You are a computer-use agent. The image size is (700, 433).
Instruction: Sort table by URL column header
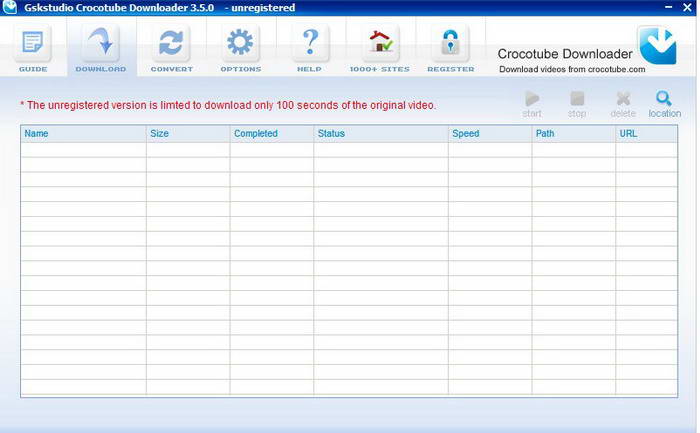[646, 133]
